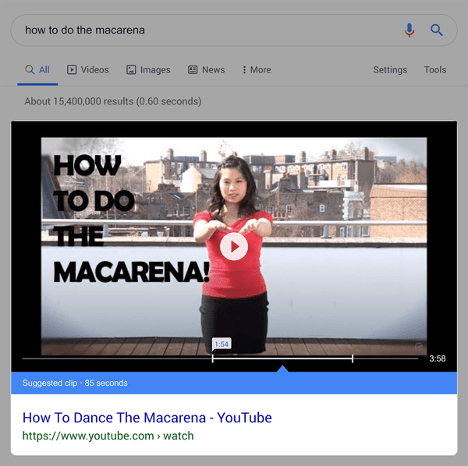Click the youtube.com watch URL

pos(108,436)
